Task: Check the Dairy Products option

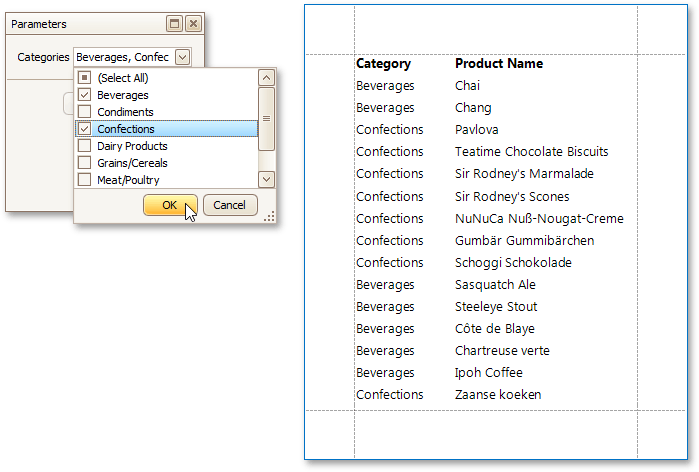Action: (x=85, y=146)
